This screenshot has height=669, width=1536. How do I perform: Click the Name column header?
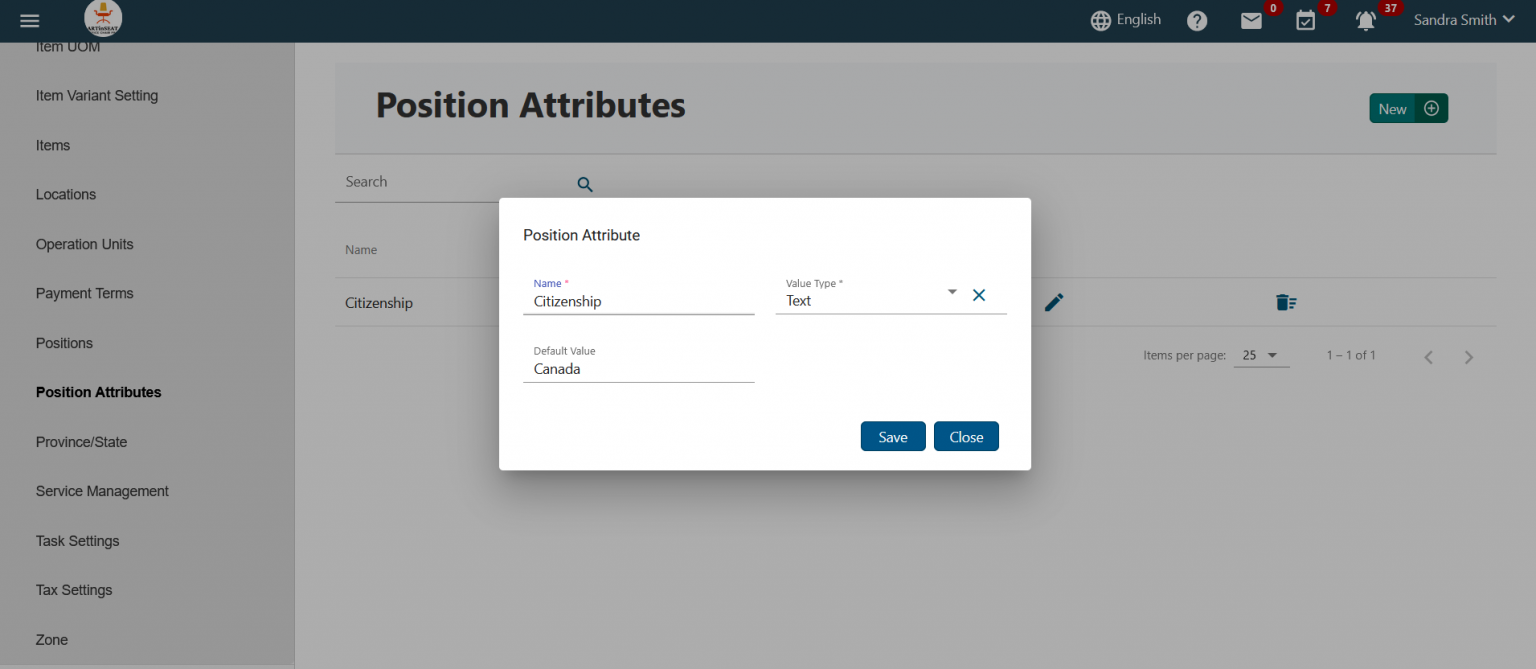[361, 250]
